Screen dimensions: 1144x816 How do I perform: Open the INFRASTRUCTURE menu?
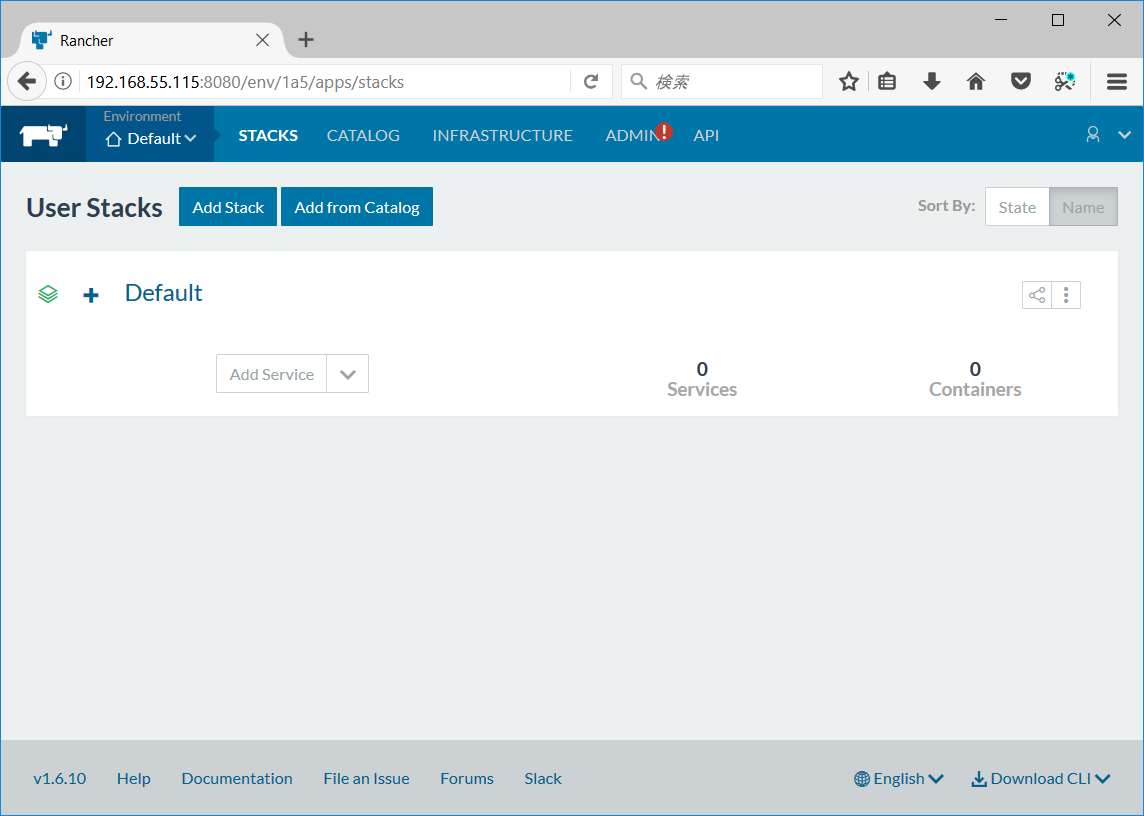coord(502,136)
